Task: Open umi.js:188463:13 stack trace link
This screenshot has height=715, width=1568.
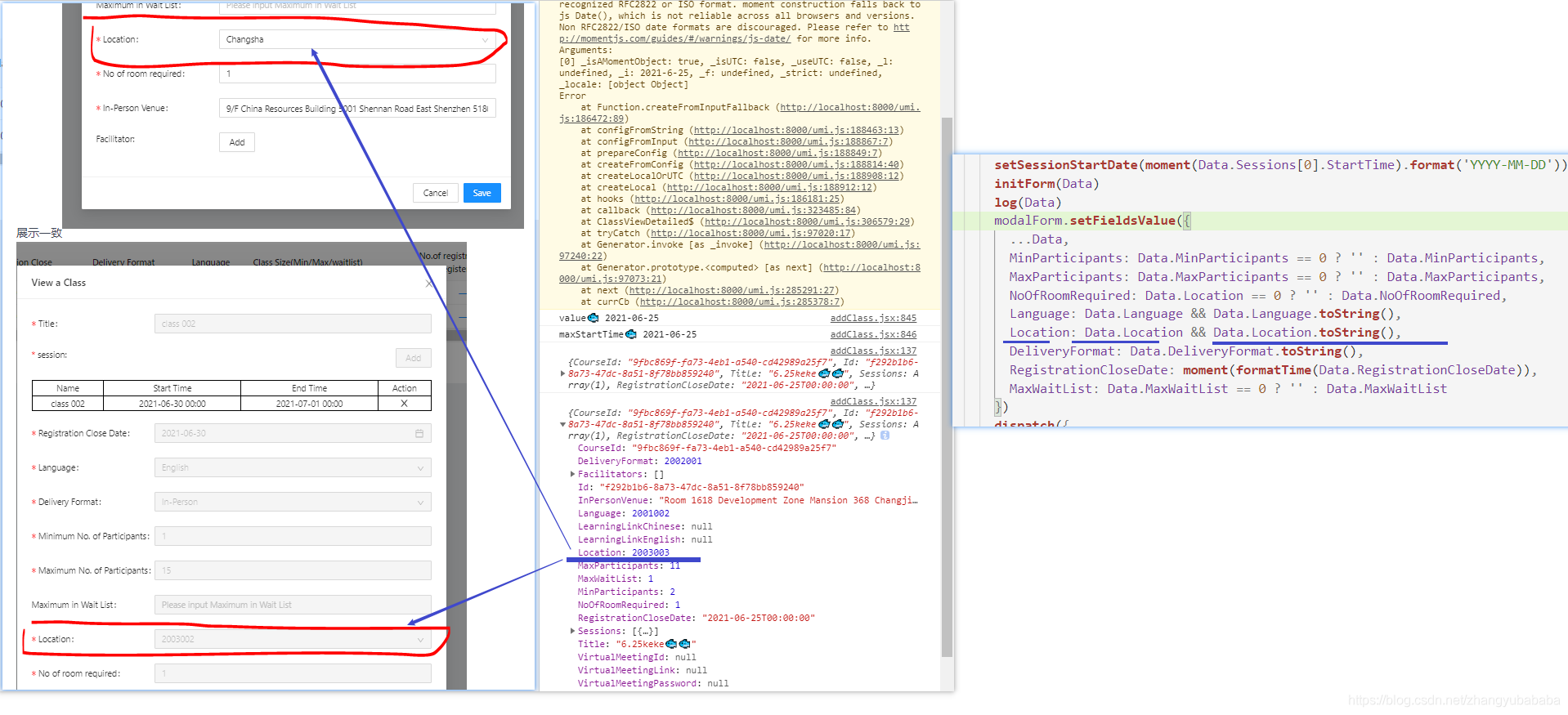Action: [x=797, y=130]
